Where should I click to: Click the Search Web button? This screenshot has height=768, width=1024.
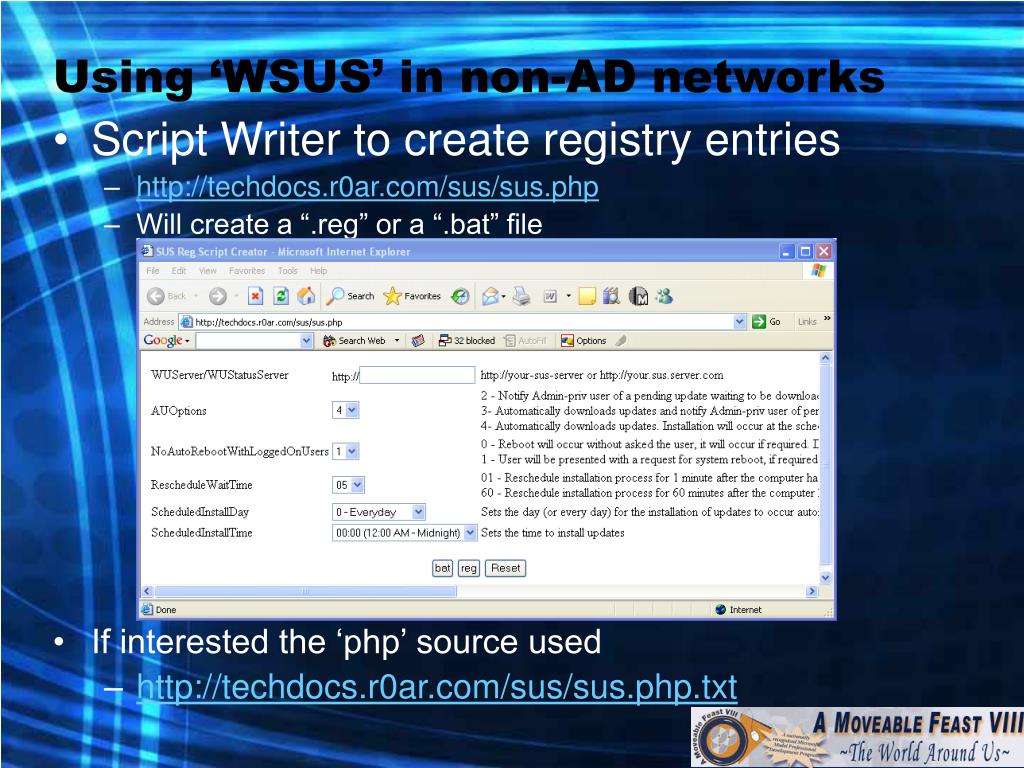(354, 341)
